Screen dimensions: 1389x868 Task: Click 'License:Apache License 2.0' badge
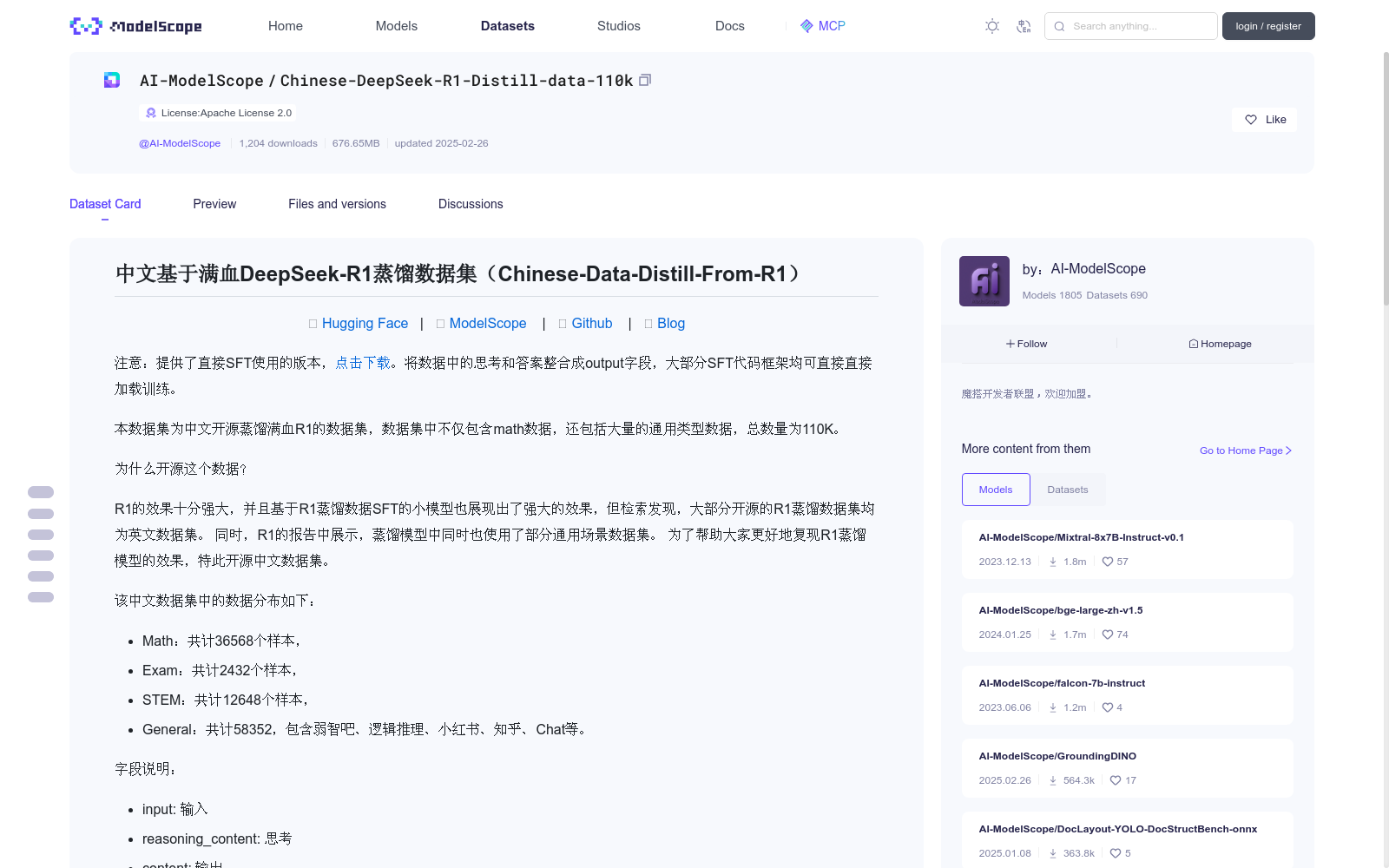pos(218,113)
